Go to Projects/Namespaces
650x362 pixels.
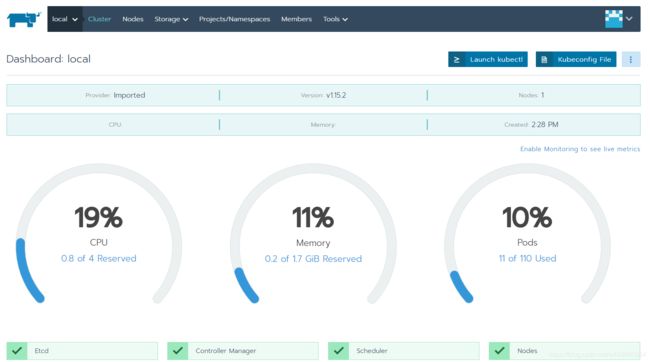pyautogui.click(x=234, y=19)
